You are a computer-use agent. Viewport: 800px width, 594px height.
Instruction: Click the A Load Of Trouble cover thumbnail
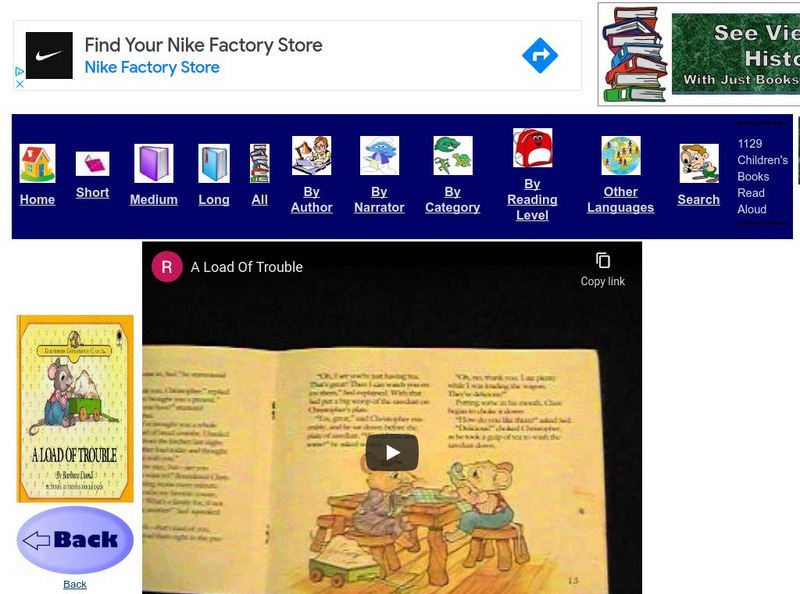75,409
